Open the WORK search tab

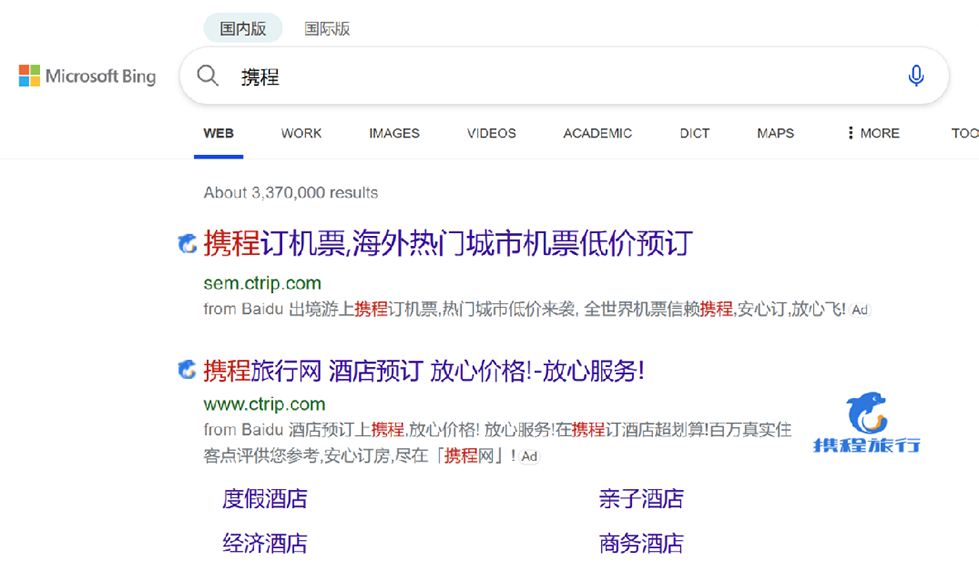(x=301, y=133)
